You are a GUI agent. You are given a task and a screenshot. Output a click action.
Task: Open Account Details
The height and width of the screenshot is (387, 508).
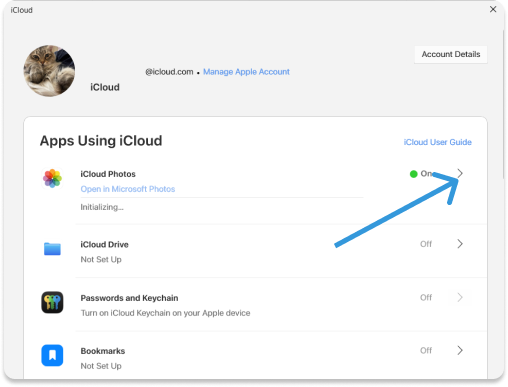[x=451, y=54]
